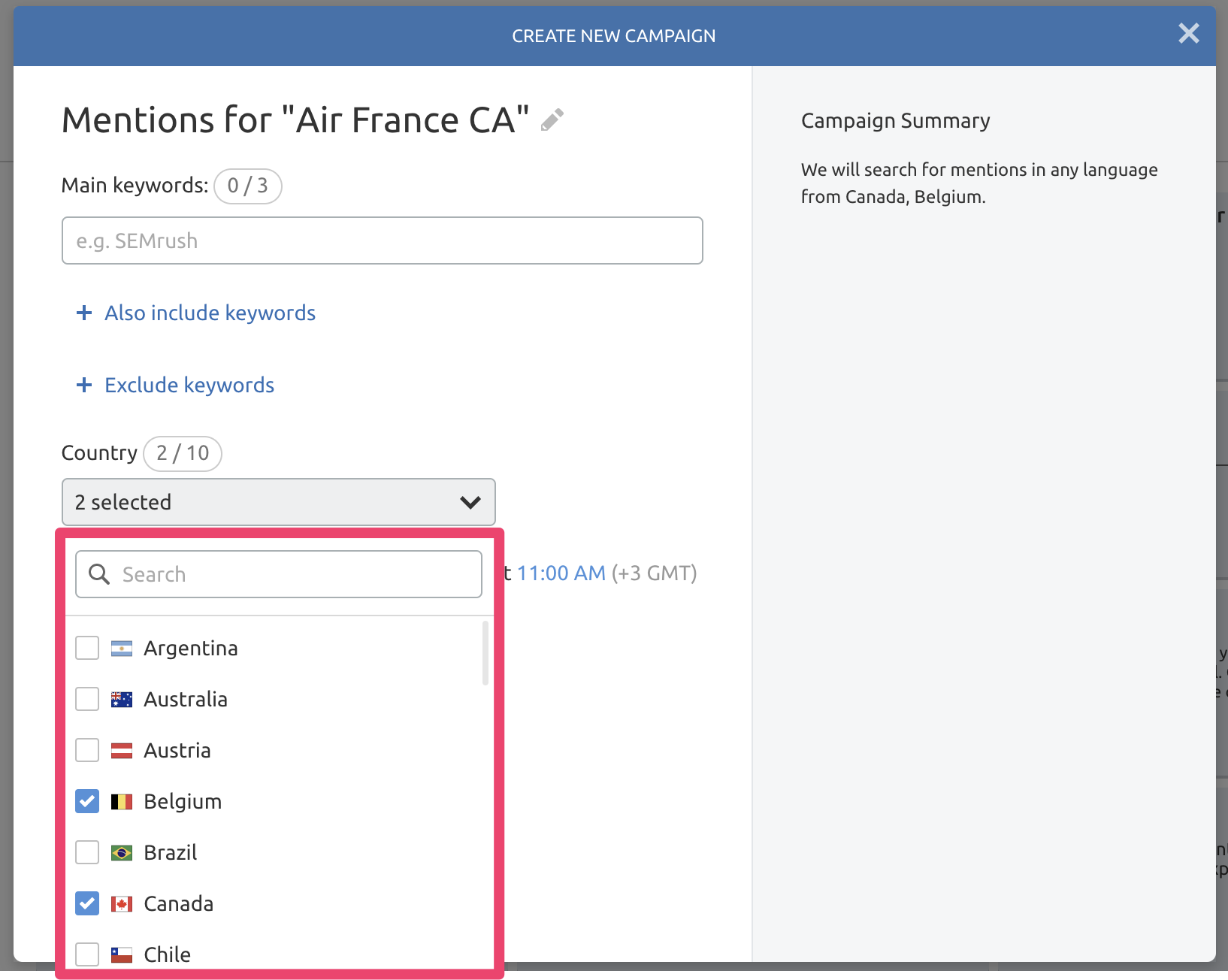This screenshot has width=1228, height=980.
Task: Click the Chile flag icon
Action: pos(122,954)
